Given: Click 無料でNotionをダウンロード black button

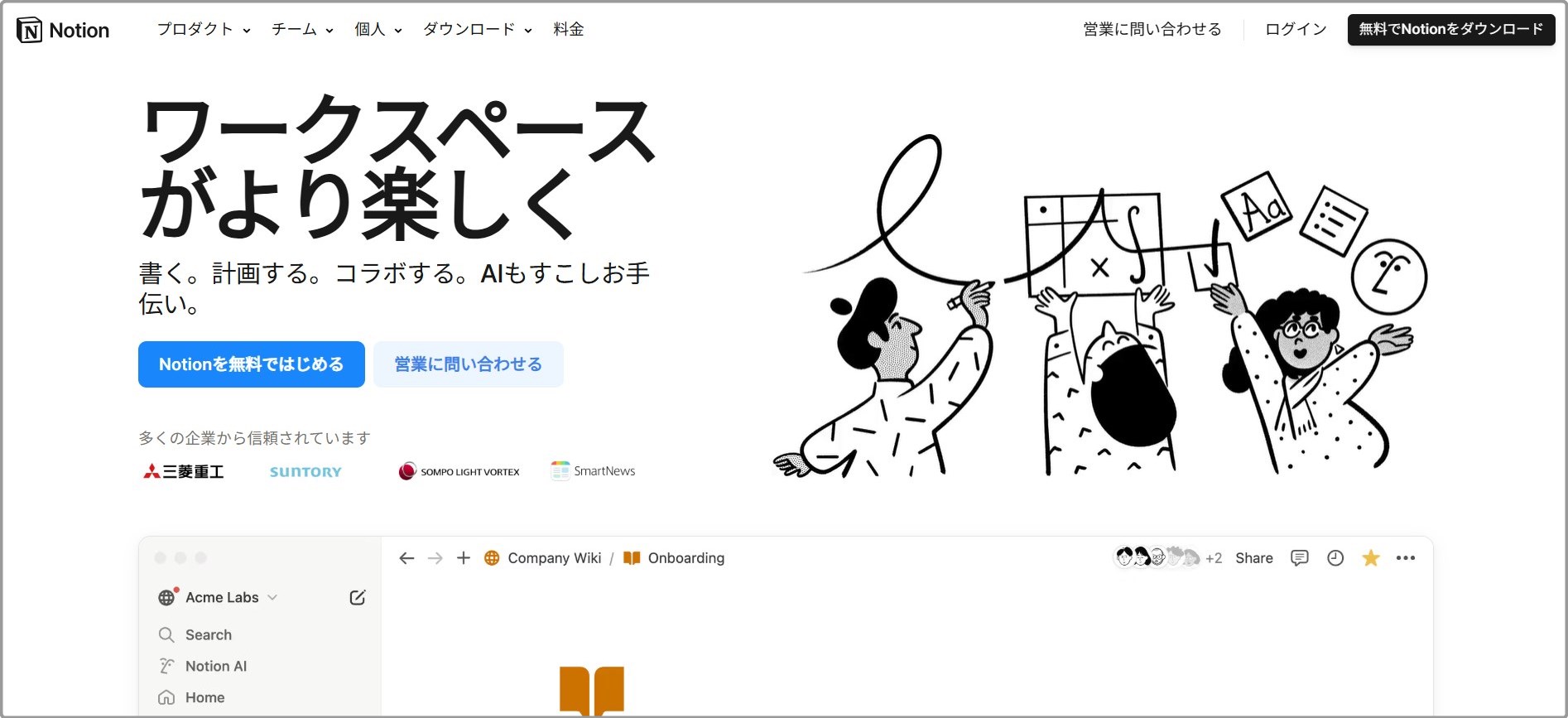Looking at the screenshot, I should click(x=1451, y=30).
